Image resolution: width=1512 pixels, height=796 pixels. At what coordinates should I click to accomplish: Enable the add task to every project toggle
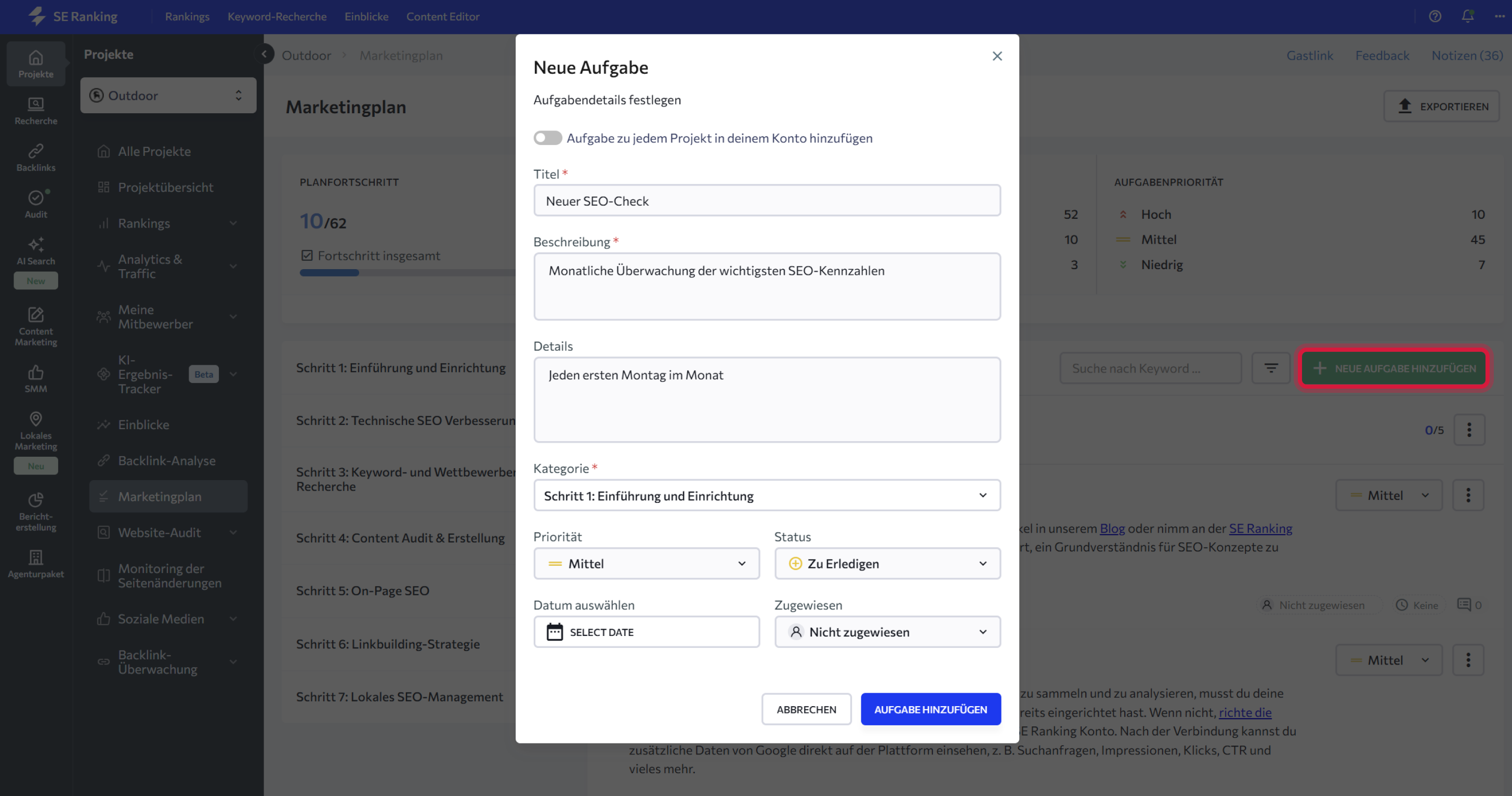[x=547, y=138]
